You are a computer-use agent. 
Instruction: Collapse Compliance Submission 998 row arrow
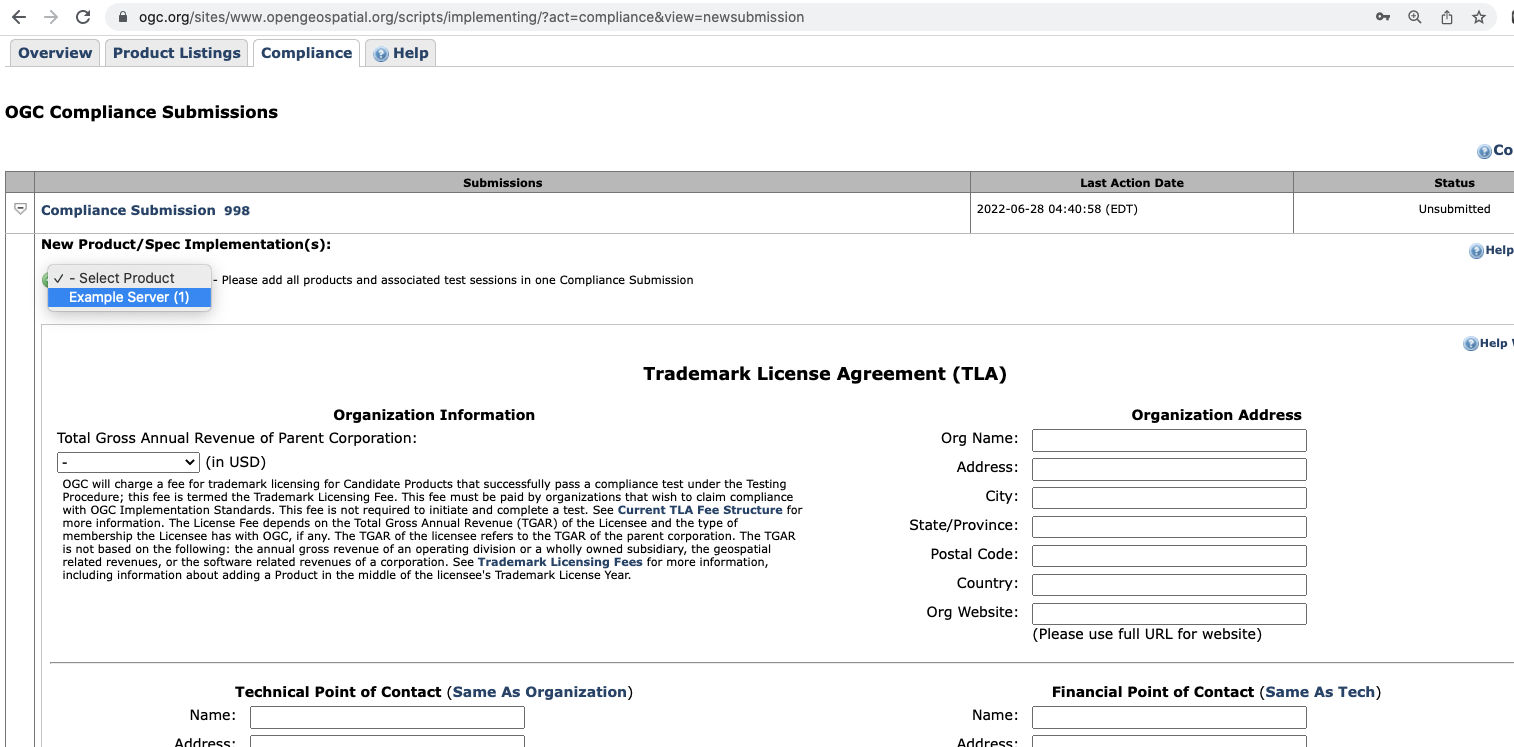pyautogui.click(x=20, y=209)
